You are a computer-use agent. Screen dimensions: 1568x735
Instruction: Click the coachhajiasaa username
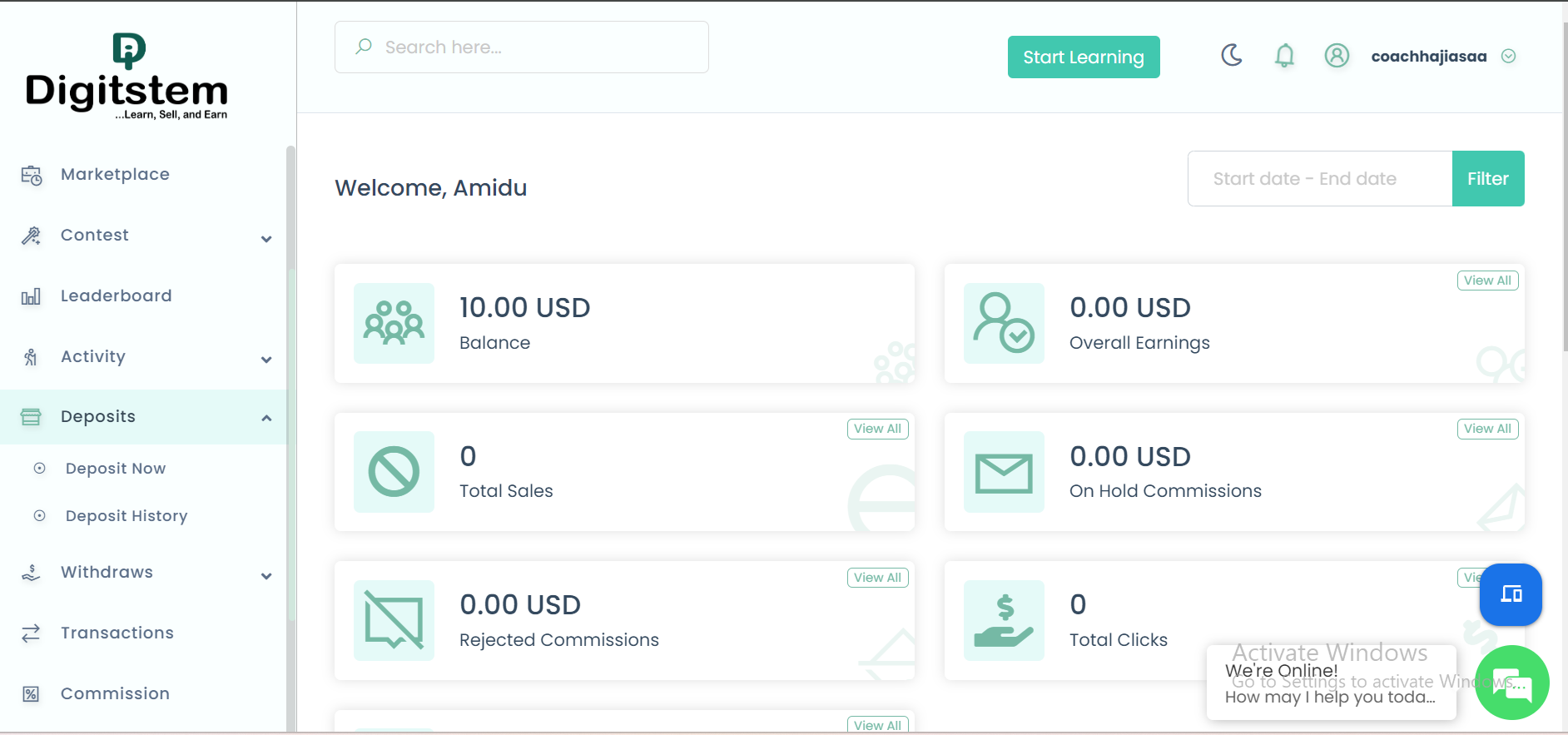tap(1429, 56)
